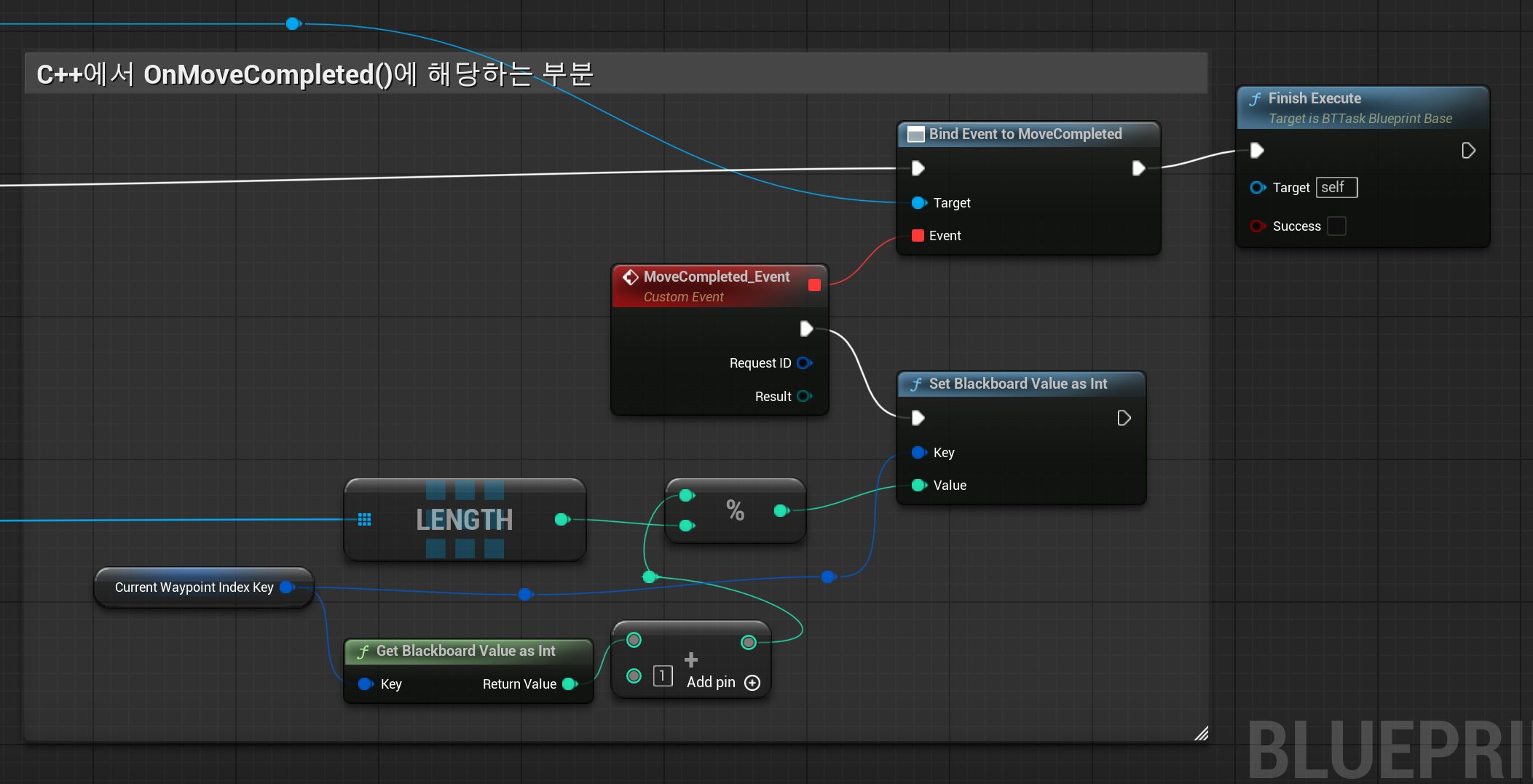Viewport: 1533px width, 784px height.
Task: Click the Set Blackboard Value as Int output exec pin
Action: 1124,418
